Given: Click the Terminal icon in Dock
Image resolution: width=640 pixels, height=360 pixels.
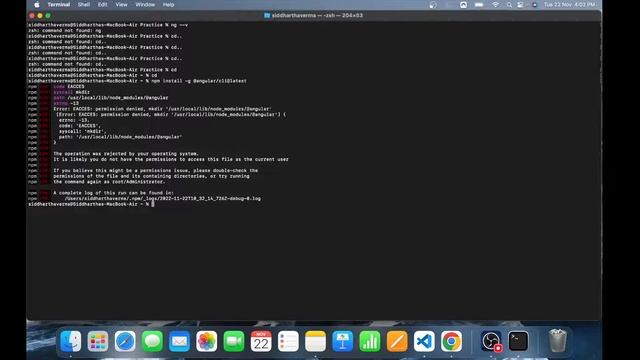Looking at the screenshot, I should [518, 341].
